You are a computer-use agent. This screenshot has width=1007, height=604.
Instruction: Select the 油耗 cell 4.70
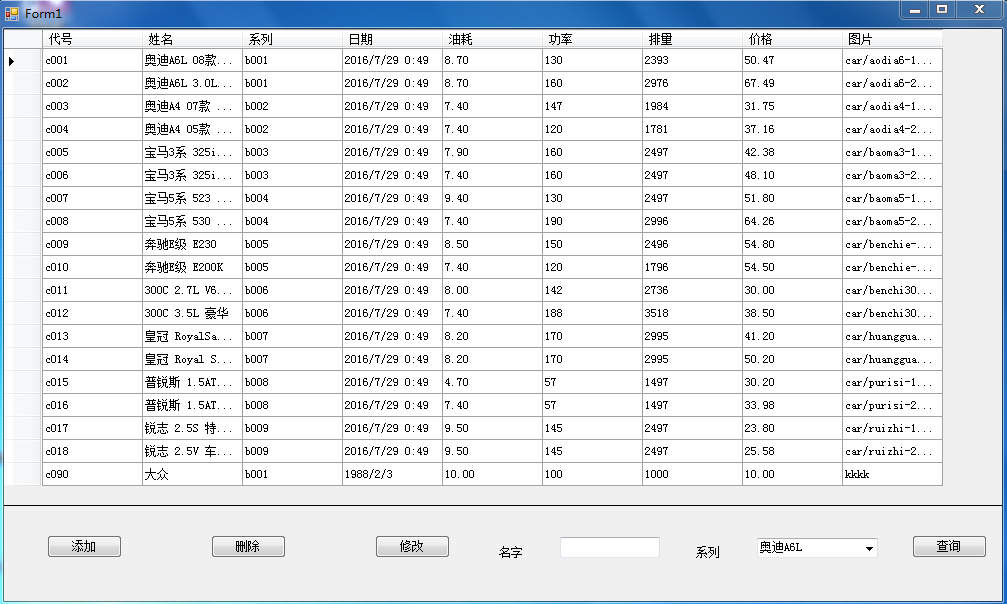493,382
